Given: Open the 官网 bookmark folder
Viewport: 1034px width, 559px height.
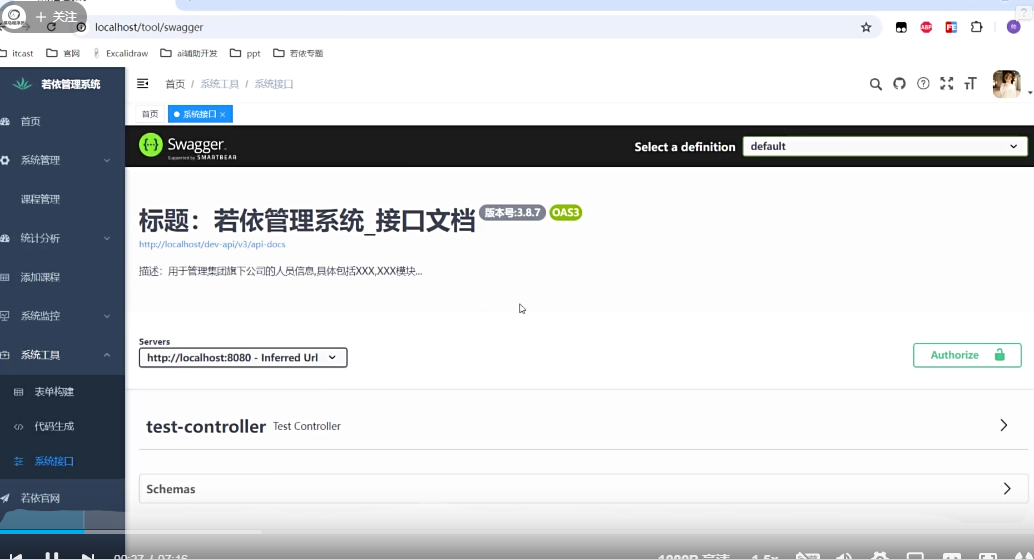Looking at the screenshot, I should click(x=63, y=53).
